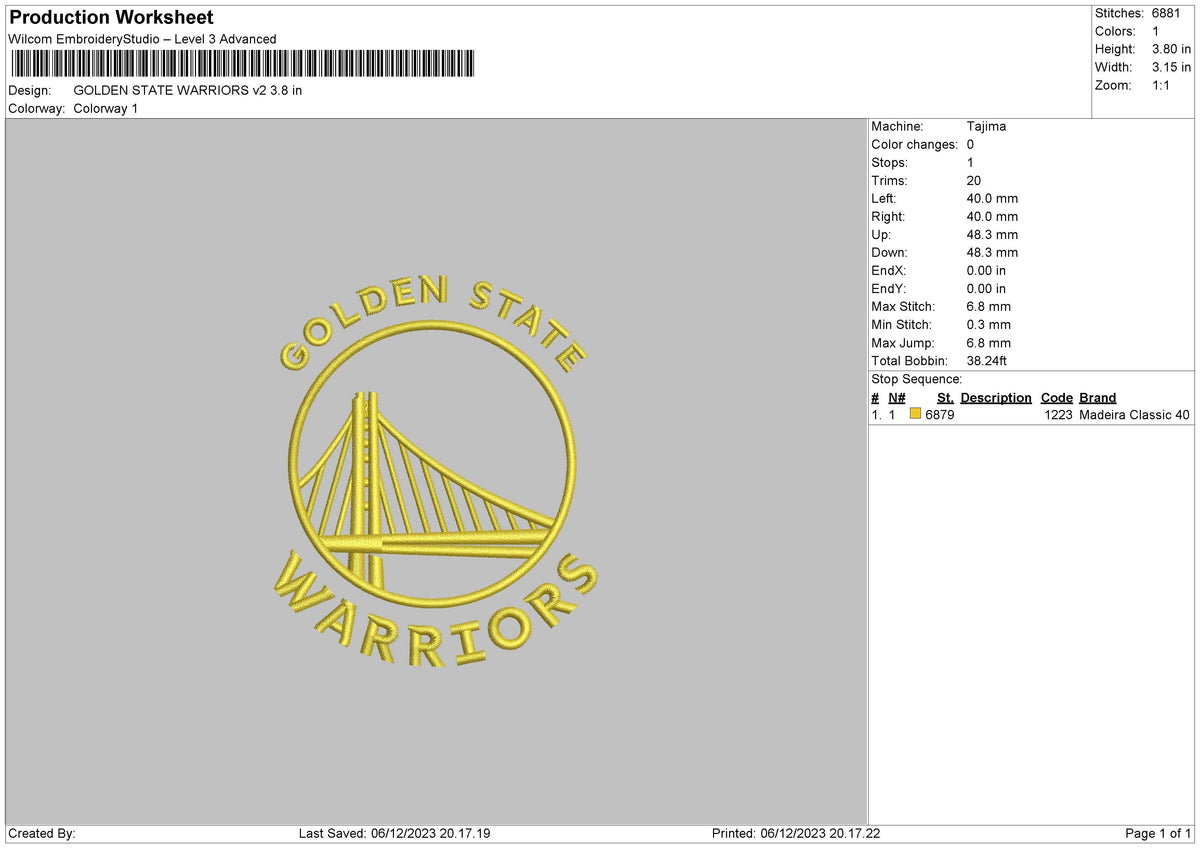The height and width of the screenshot is (848, 1200).
Task: Click the yellow thread color swatch
Action: tap(915, 415)
